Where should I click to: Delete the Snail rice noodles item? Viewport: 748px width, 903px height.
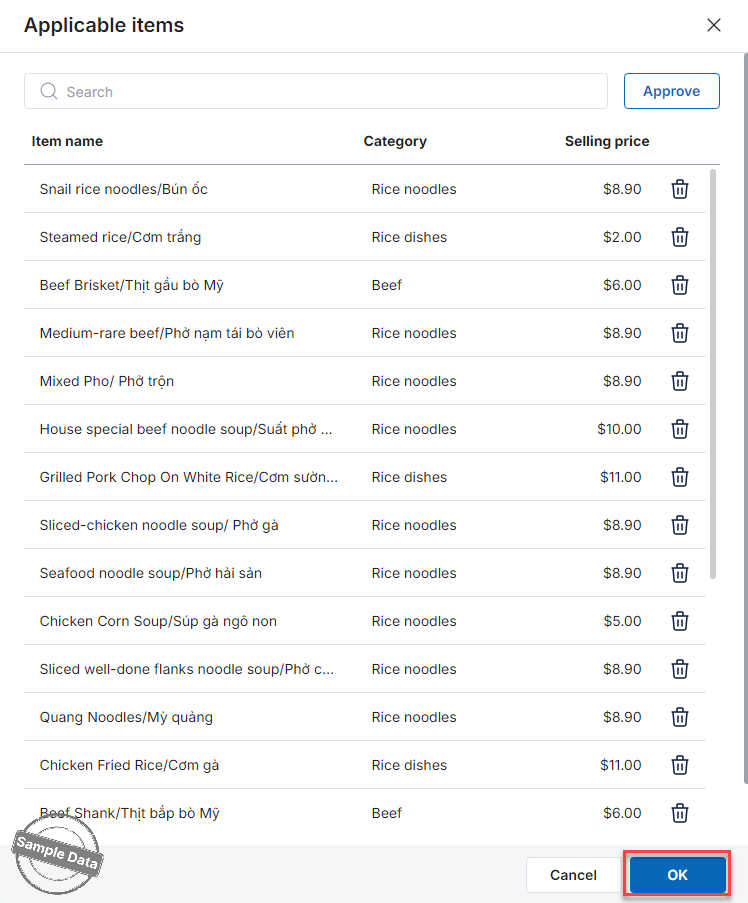(x=680, y=189)
